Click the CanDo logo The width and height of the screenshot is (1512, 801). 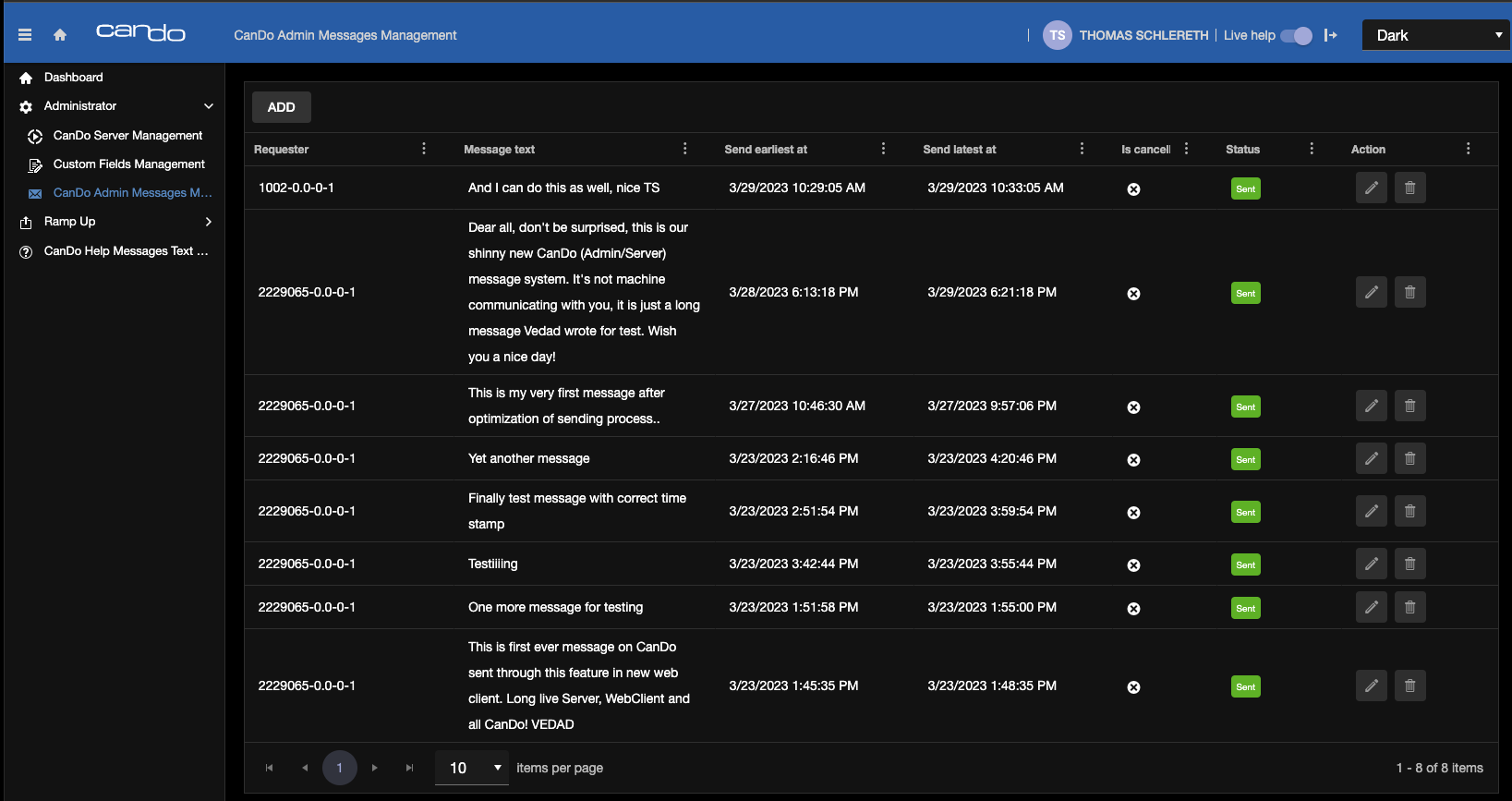coord(140,33)
